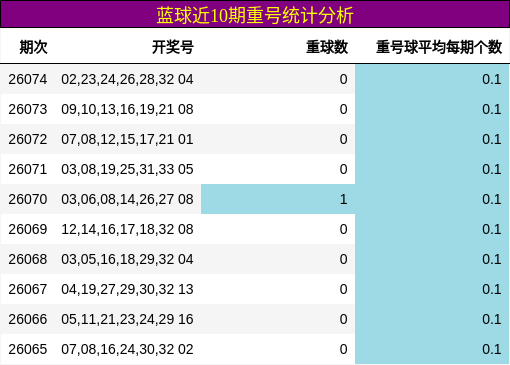Screen dimensions: 510x365
Task: Click repeat count 0 in row 26072
Action: (x=344, y=139)
